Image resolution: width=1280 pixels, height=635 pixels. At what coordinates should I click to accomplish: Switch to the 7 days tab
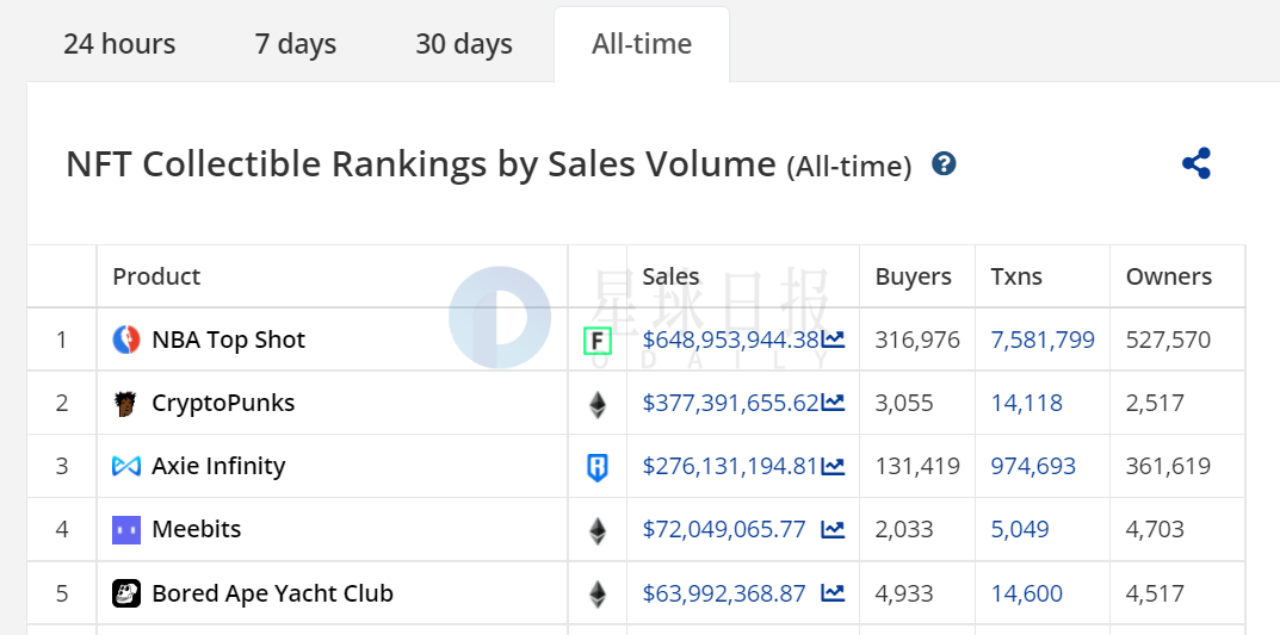(296, 44)
